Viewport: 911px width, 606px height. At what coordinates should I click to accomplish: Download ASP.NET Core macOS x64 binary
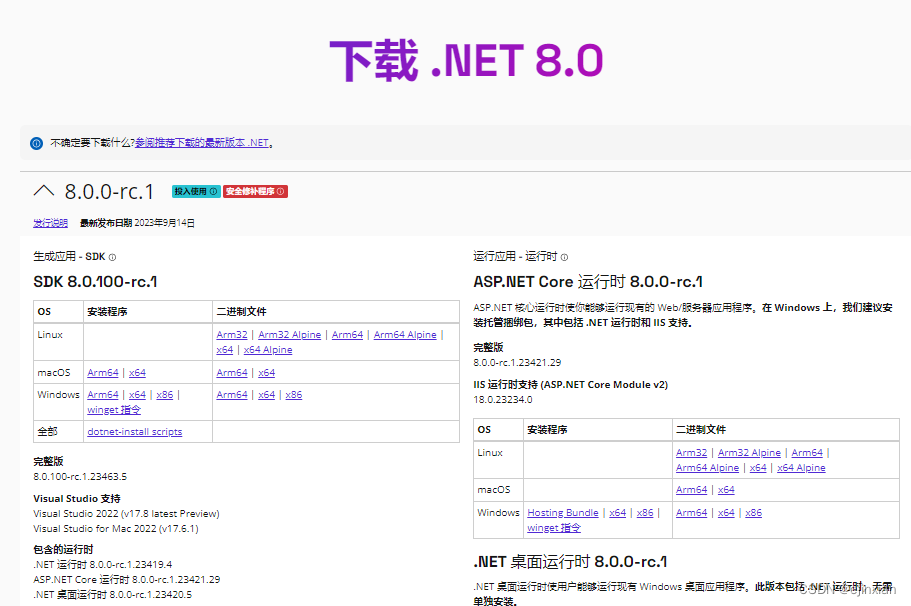click(726, 490)
